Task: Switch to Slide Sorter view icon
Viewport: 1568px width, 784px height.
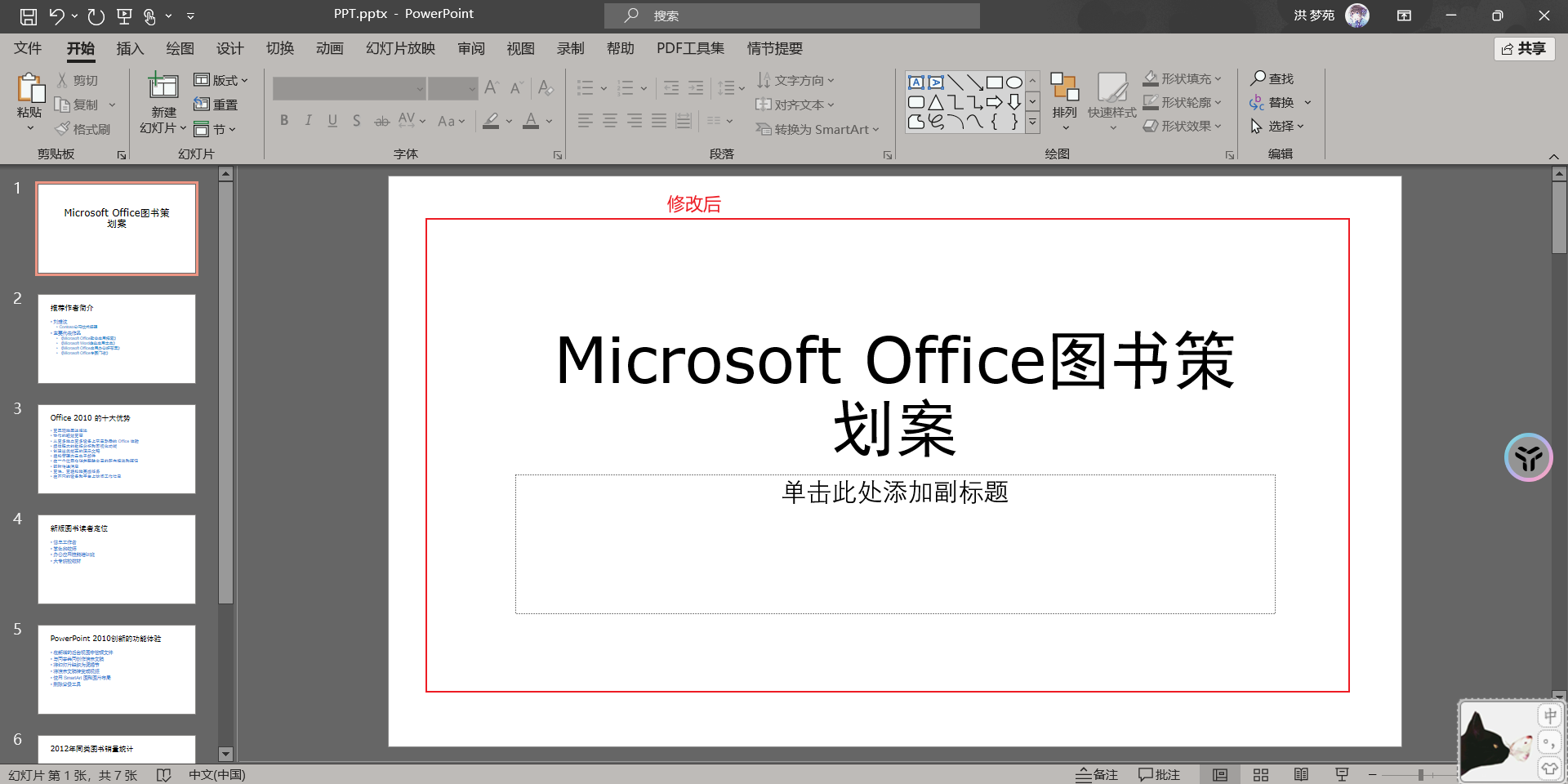Action: (1261, 774)
